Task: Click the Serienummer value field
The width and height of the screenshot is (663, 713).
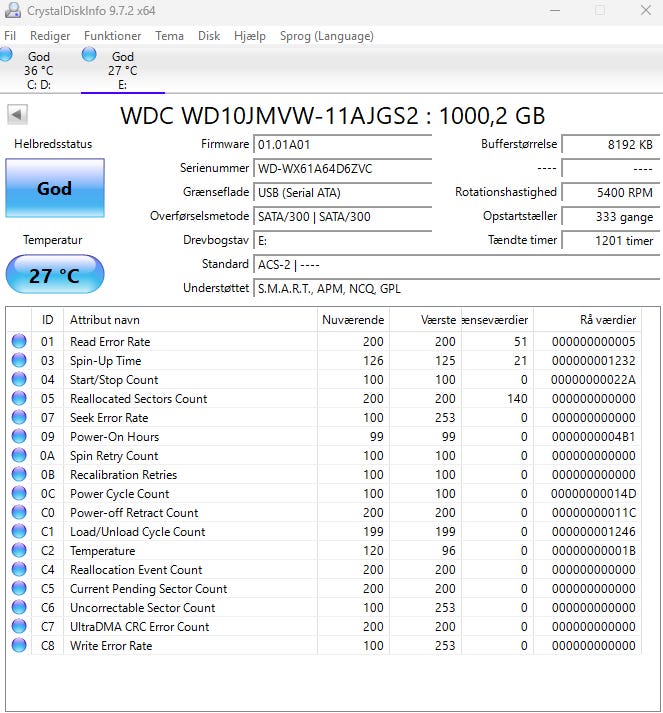Action: [x=342, y=168]
